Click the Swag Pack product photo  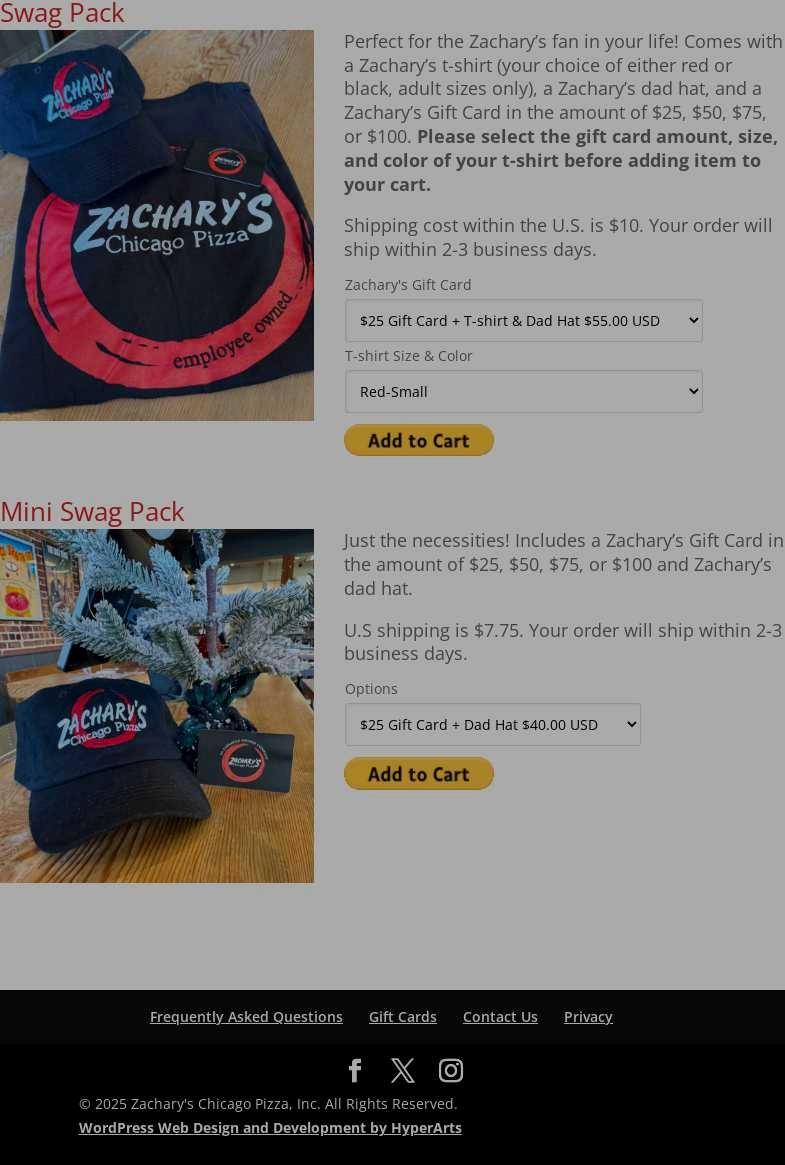point(157,225)
